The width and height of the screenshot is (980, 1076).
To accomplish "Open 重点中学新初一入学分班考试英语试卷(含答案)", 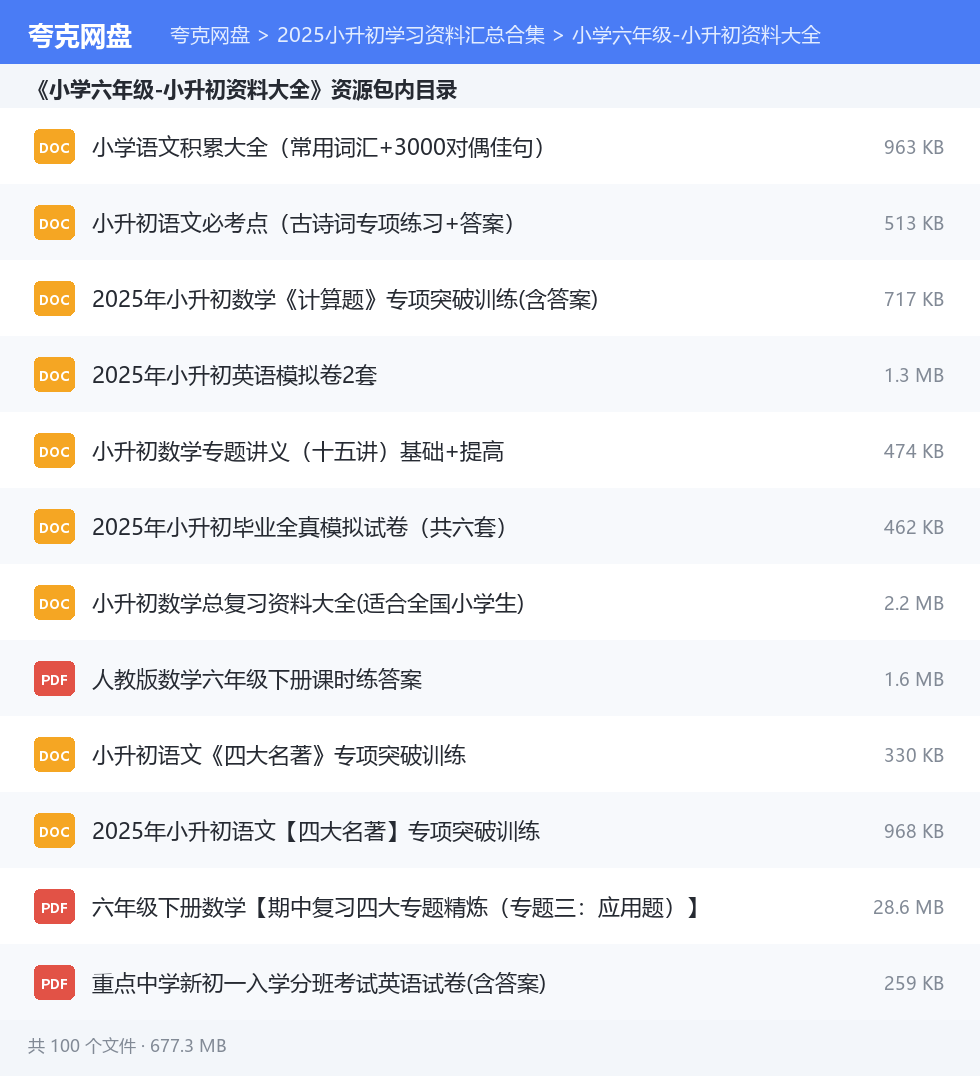I will pos(319,983).
